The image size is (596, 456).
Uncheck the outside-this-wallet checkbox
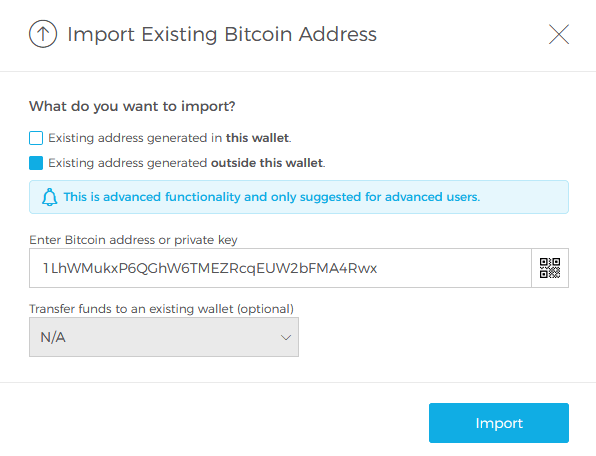tap(36, 163)
